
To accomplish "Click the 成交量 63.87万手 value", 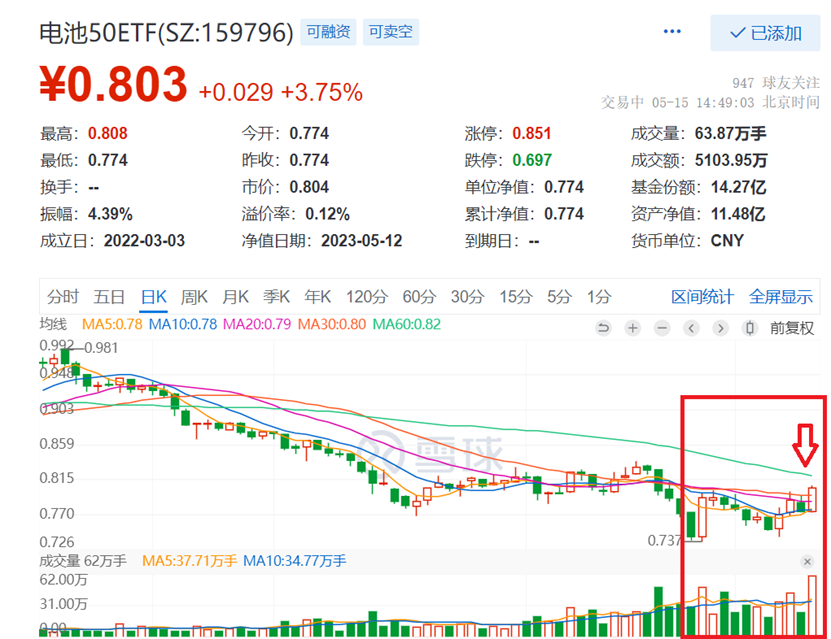I will (x=730, y=133).
